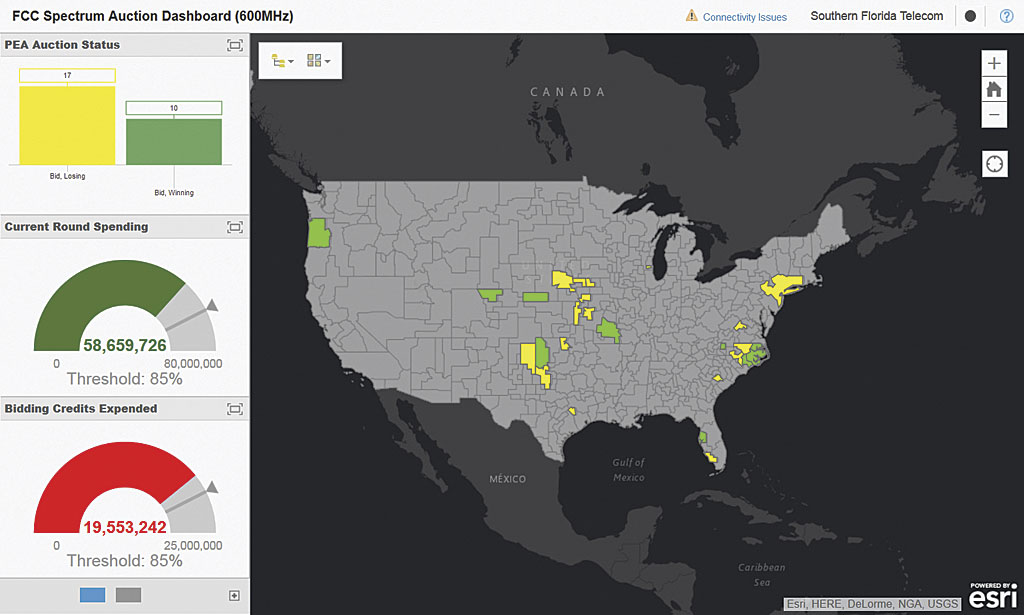
Task: Switch to the gray panel page tab
Action: 128,595
